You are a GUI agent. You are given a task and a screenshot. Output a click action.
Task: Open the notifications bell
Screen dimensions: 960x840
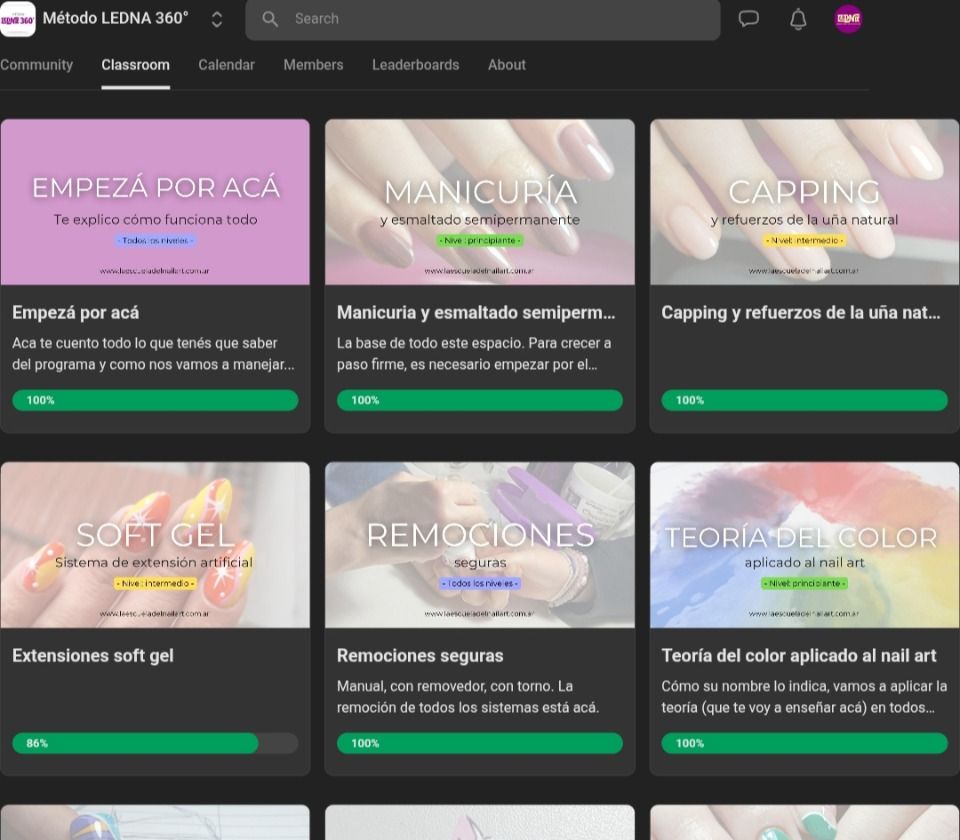(798, 19)
